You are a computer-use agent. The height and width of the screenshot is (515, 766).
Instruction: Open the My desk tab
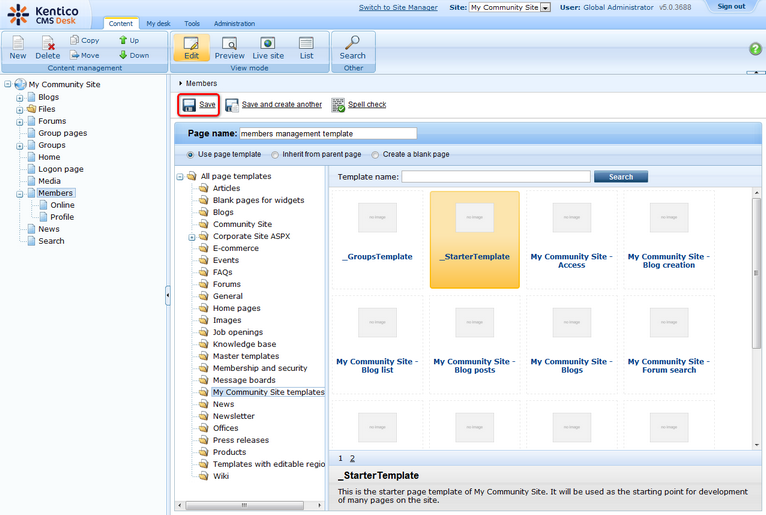click(158, 23)
